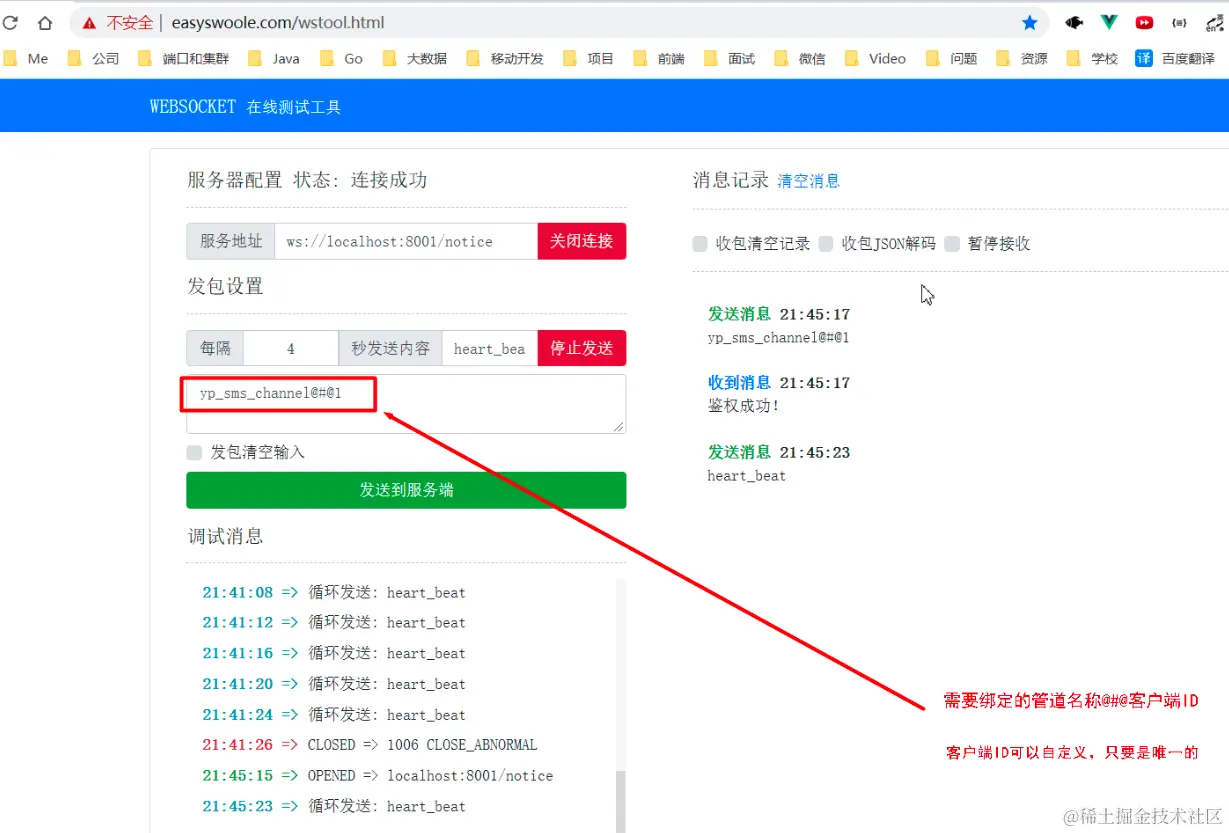Click the 消息记录 heading
1229x833 pixels.
[731, 180]
